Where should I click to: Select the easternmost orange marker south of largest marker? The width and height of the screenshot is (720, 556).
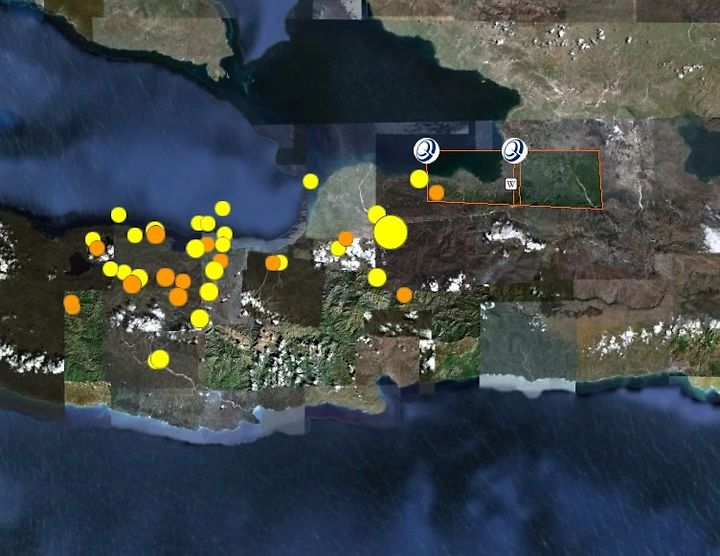click(404, 295)
